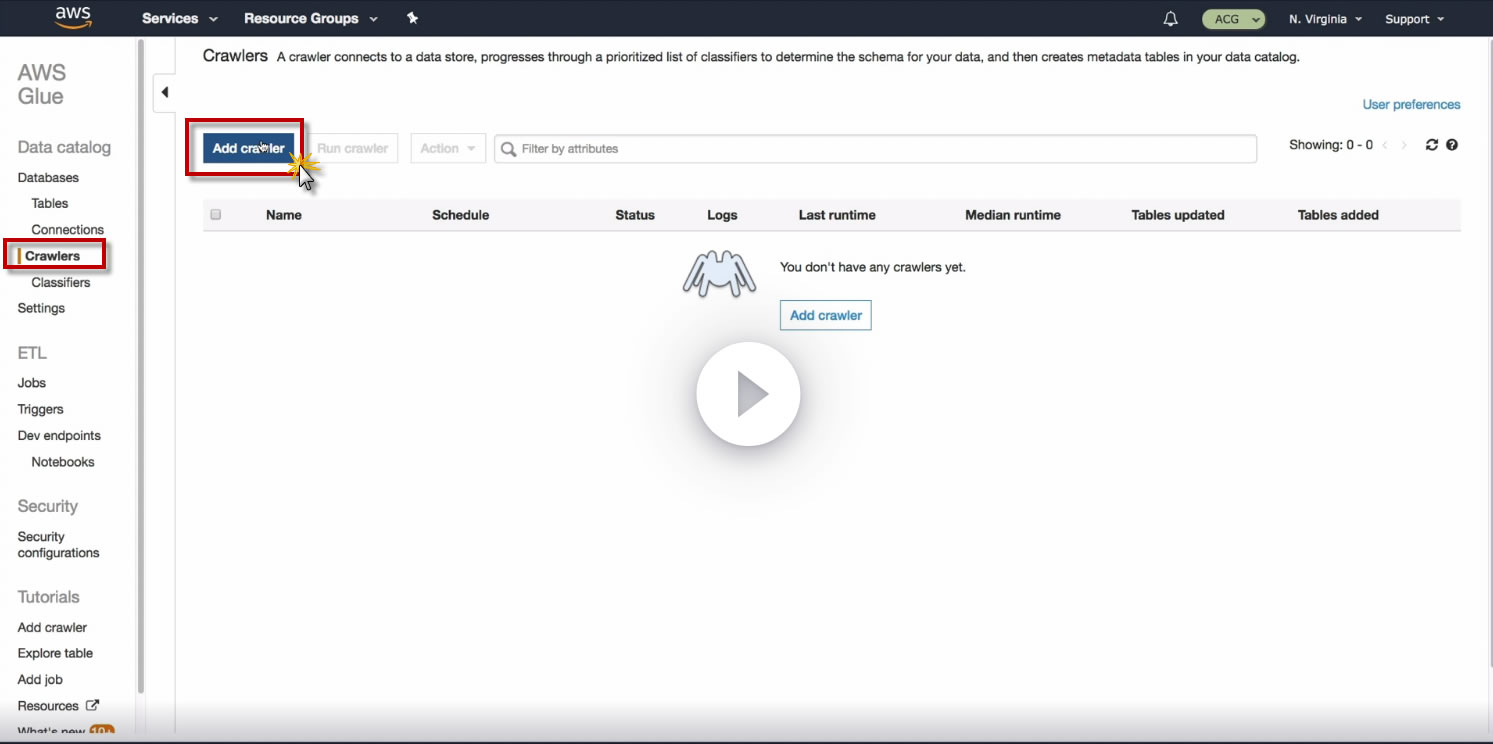Open the Services dropdown menu

[x=180, y=19]
